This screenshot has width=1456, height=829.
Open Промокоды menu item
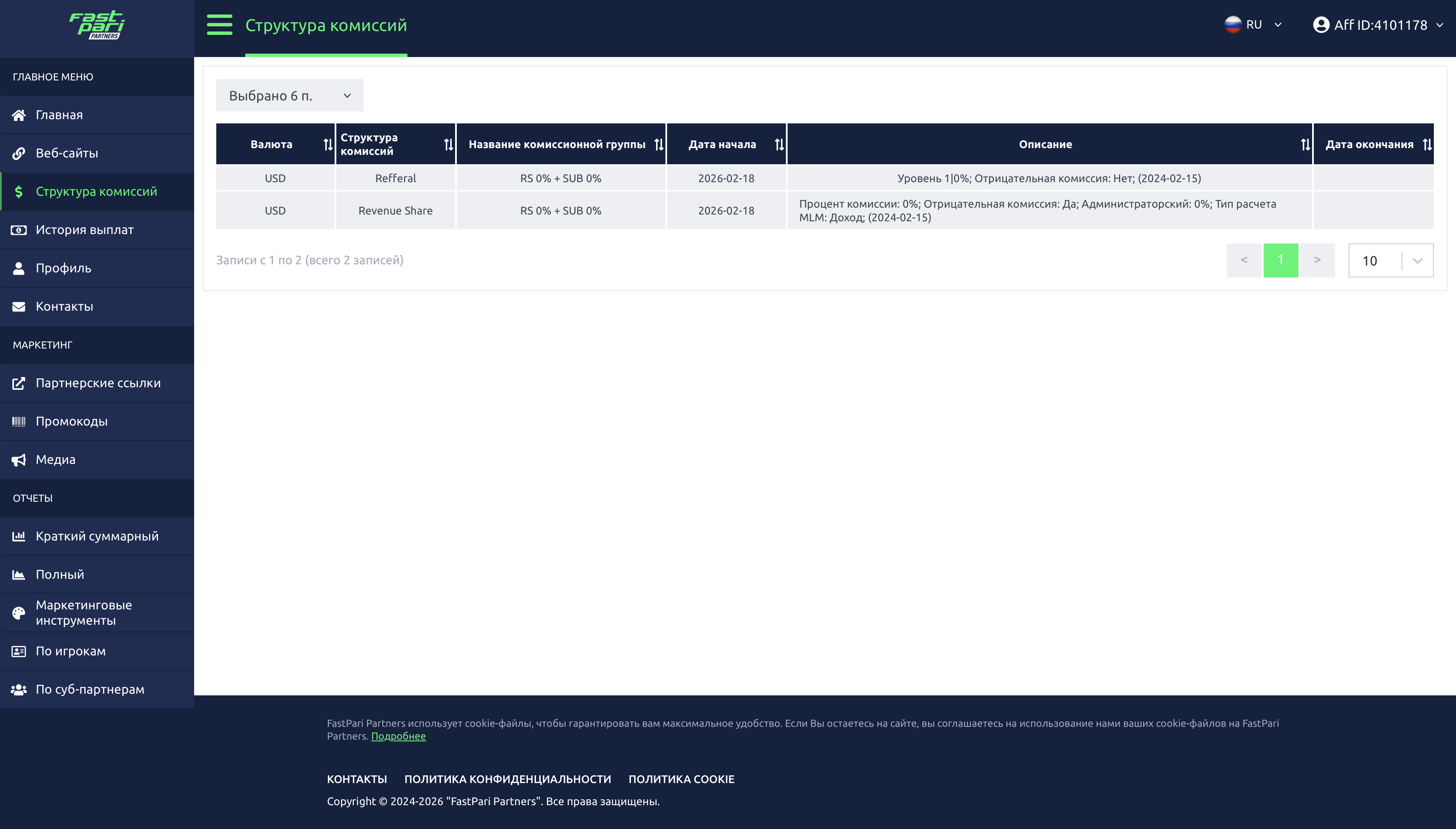point(97,421)
